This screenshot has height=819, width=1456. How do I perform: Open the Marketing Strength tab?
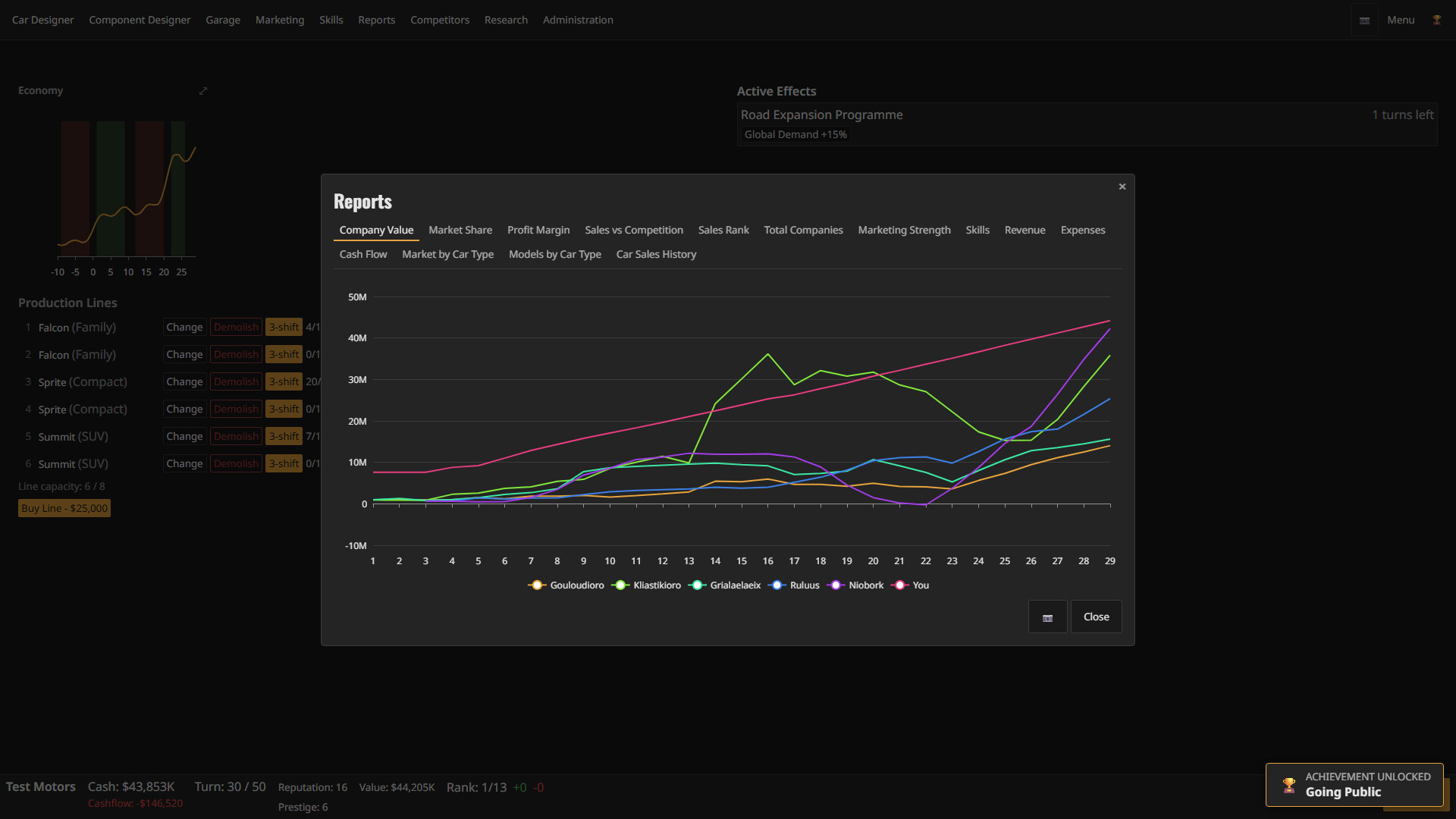point(904,230)
